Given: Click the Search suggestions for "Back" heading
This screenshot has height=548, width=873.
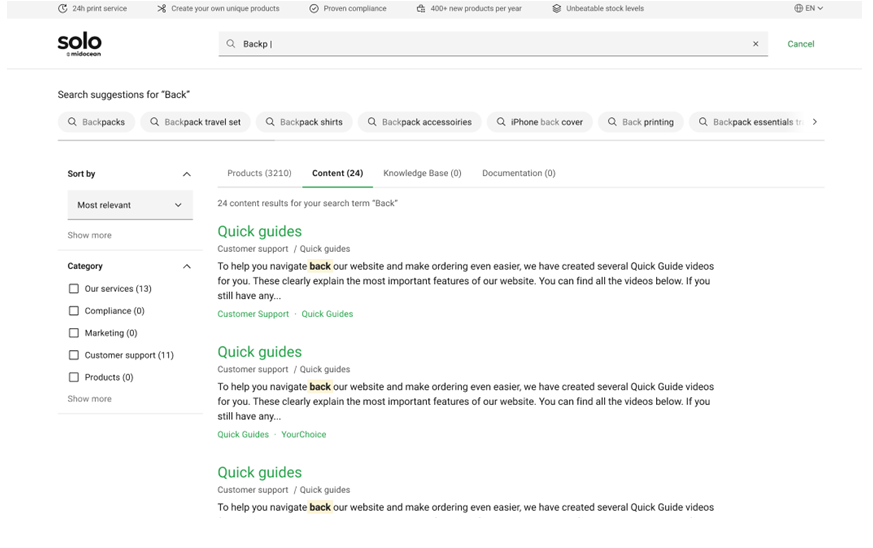Looking at the screenshot, I should [x=124, y=95].
